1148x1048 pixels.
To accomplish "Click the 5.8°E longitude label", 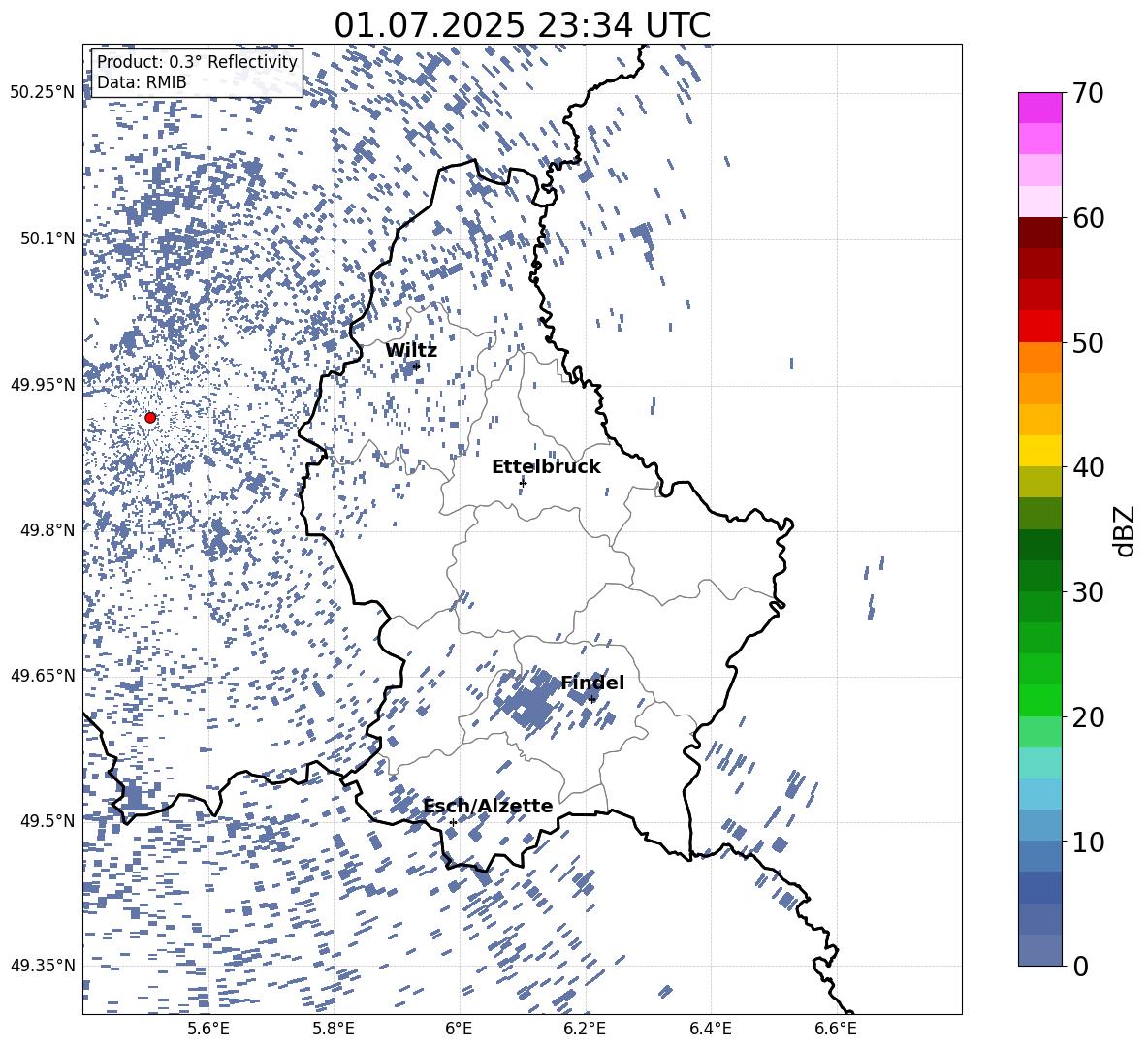I will pos(334,1029).
